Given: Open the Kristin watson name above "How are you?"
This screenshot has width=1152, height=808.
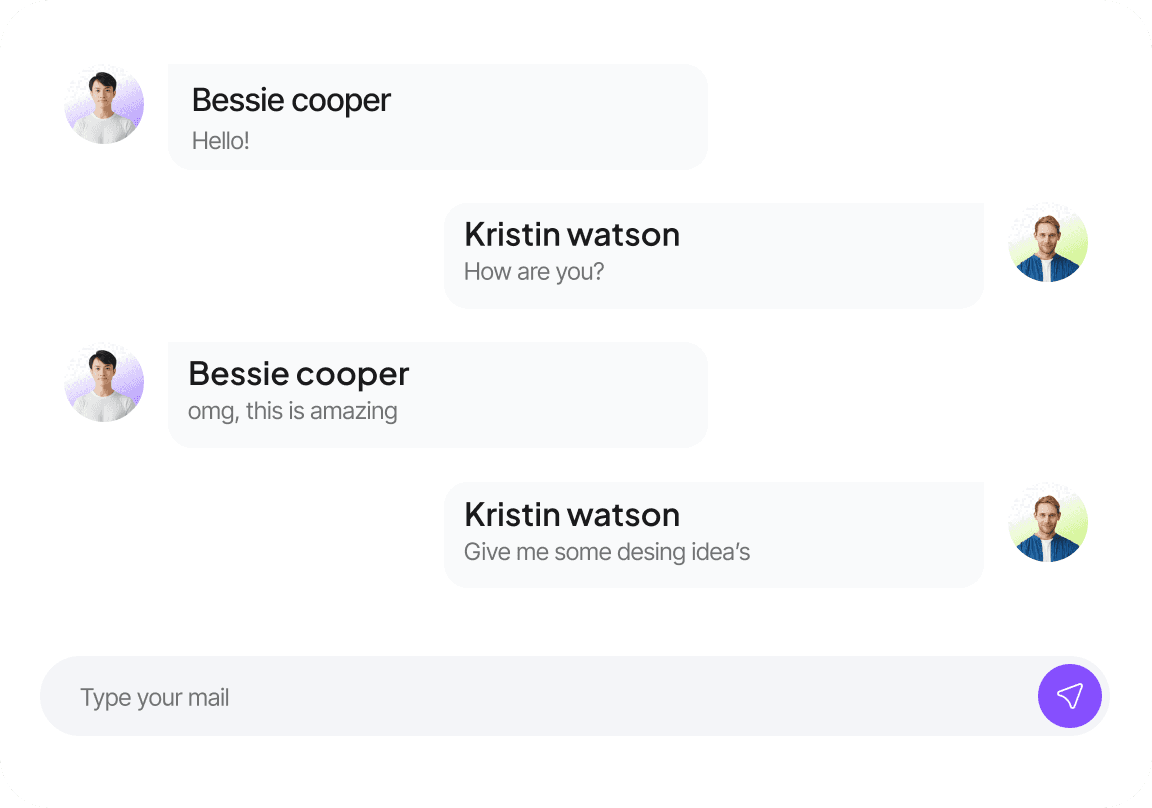Looking at the screenshot, I should click(572, 234).
